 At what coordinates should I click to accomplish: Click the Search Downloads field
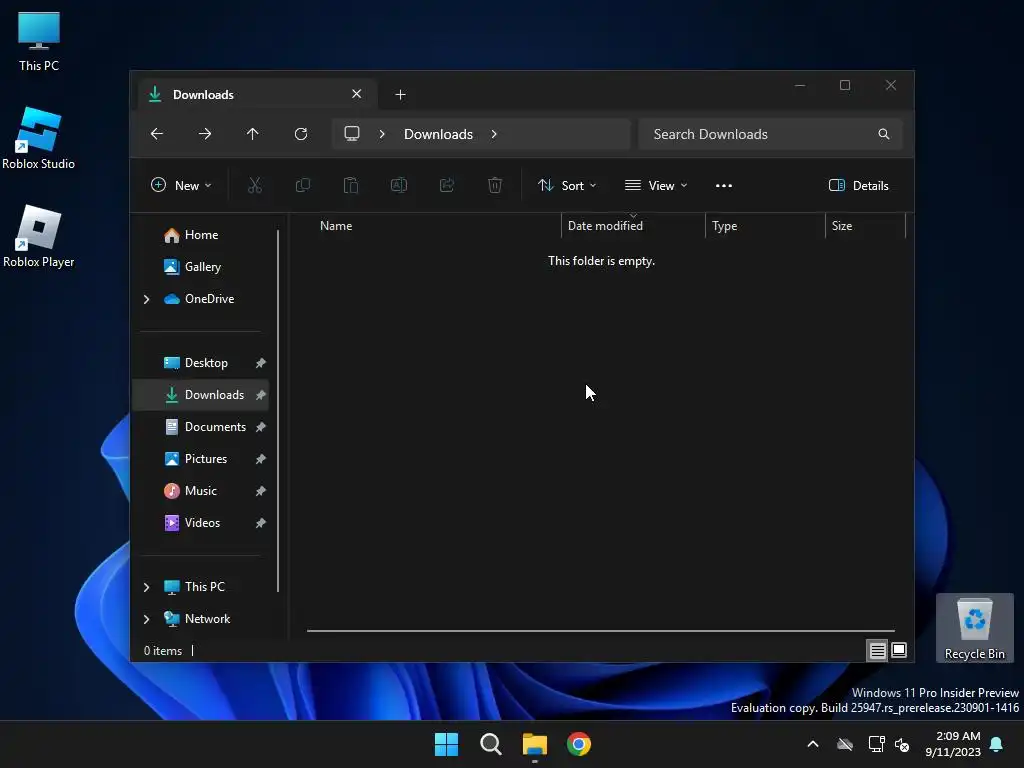(x=771, y=134)
